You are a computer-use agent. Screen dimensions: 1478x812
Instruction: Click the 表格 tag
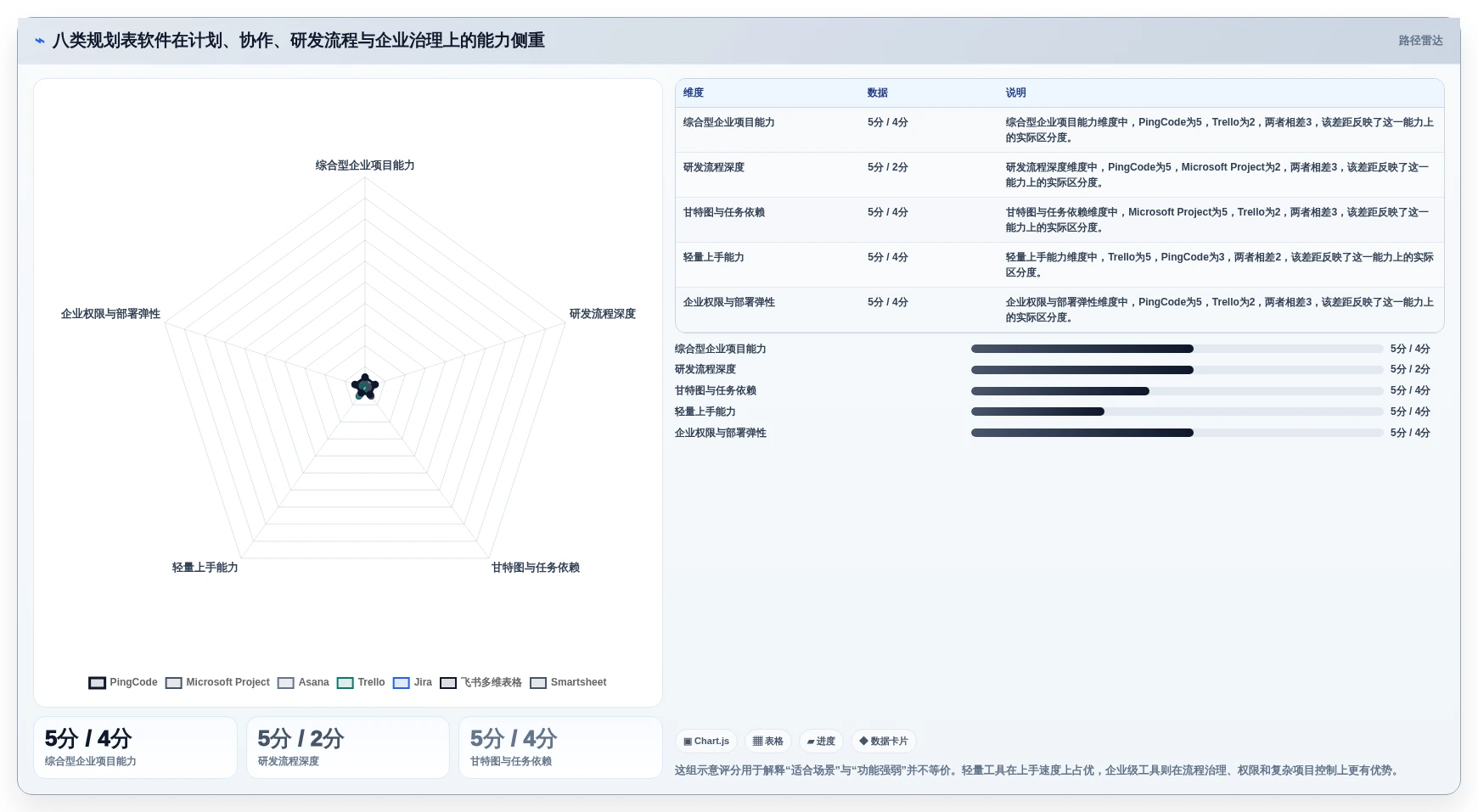click(x=768, y=741)
